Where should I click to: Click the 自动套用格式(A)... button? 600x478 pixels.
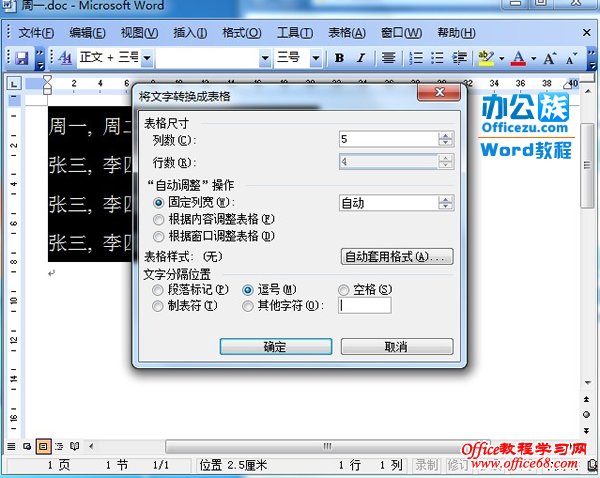point(397,256)
